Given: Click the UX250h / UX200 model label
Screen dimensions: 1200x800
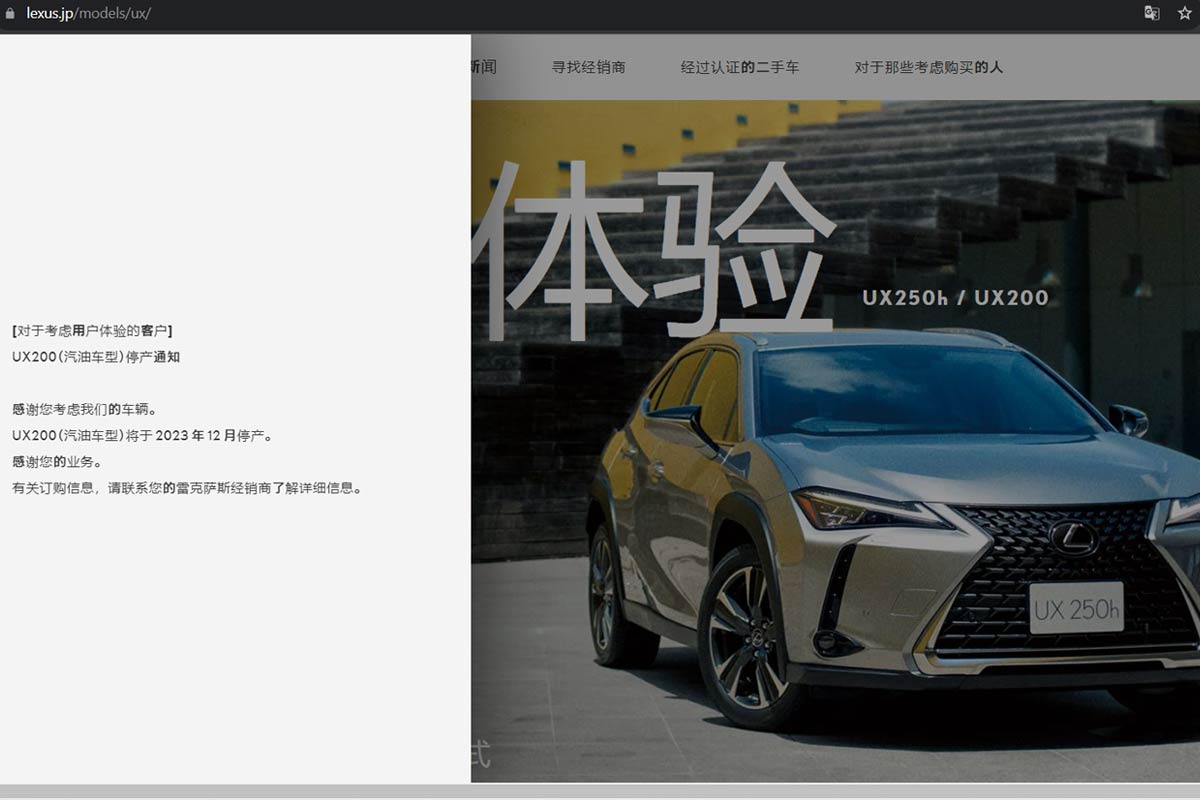Looking at the screenshot, I should (955, 298).
